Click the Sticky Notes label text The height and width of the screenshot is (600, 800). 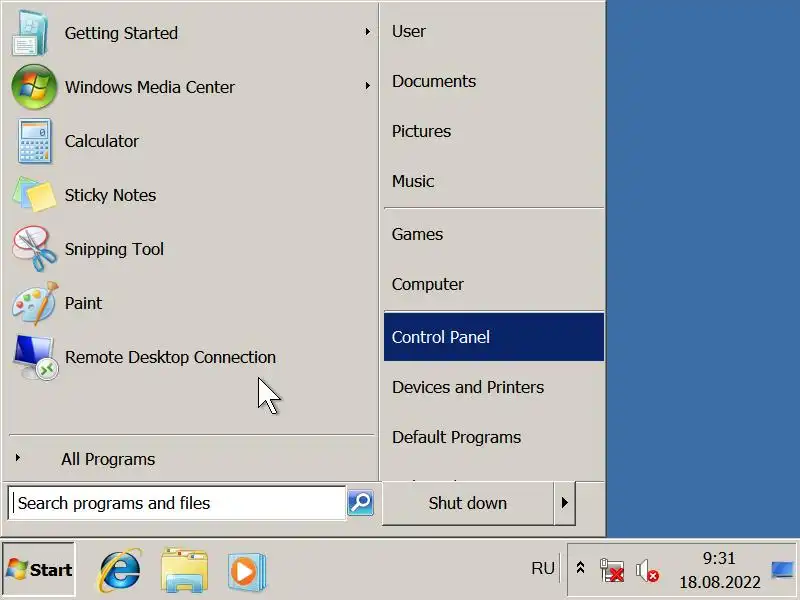tap(110, 195)
